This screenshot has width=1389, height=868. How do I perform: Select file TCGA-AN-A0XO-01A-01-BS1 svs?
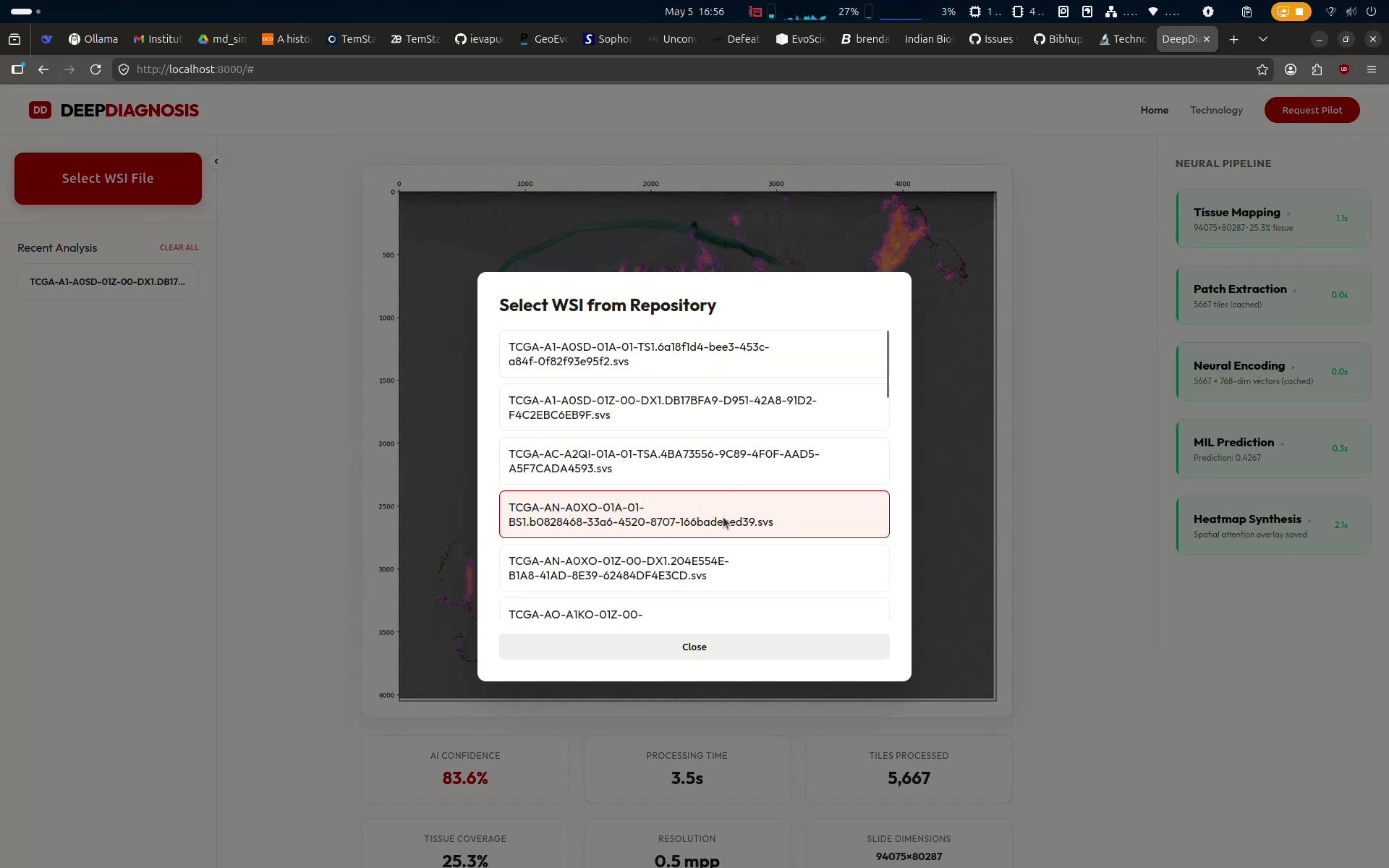pos(694,514)
